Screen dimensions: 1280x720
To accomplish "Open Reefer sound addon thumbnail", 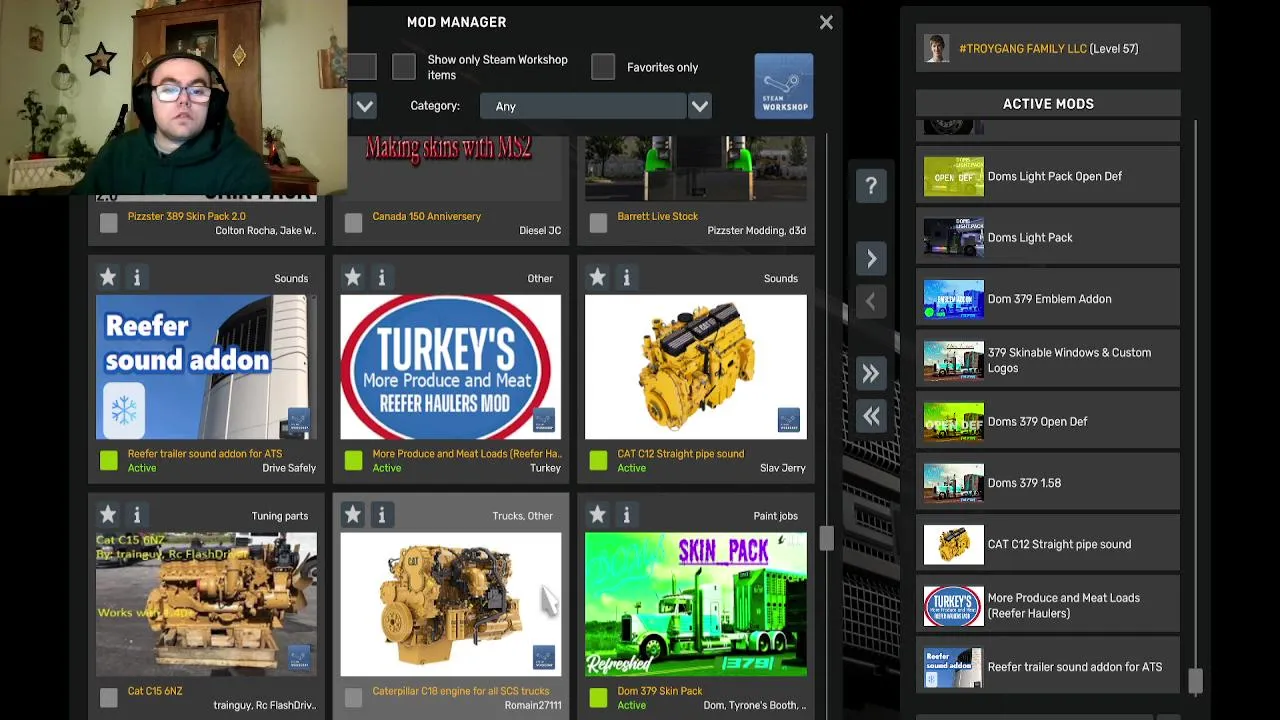I will click(206, 367).
